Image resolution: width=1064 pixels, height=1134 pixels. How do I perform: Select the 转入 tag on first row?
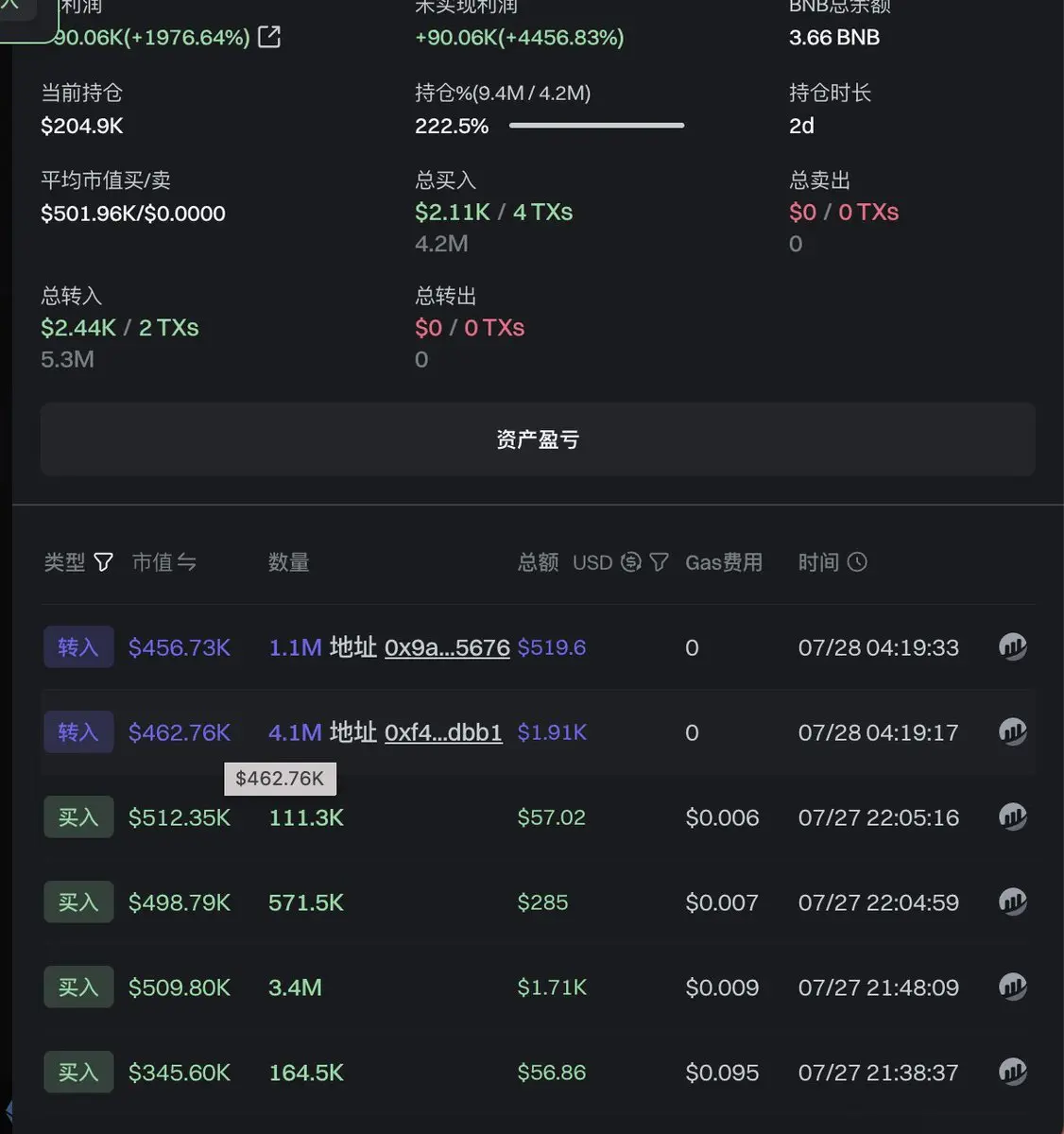point(78,647)
